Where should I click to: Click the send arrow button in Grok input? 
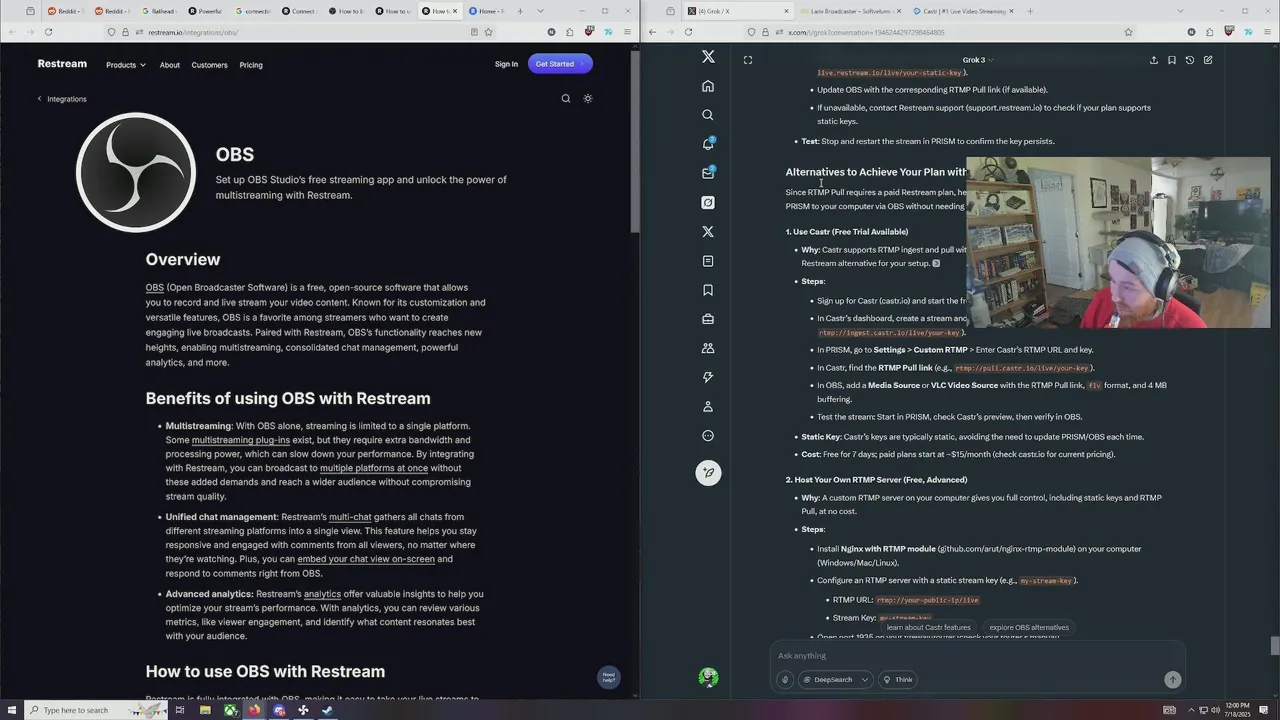point(1172,679)
